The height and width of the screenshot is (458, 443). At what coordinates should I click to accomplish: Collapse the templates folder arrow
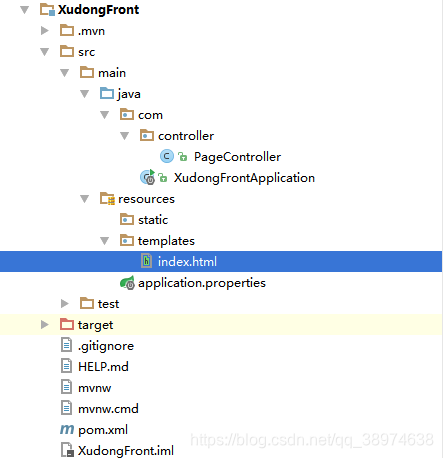(x=105, y=241)
